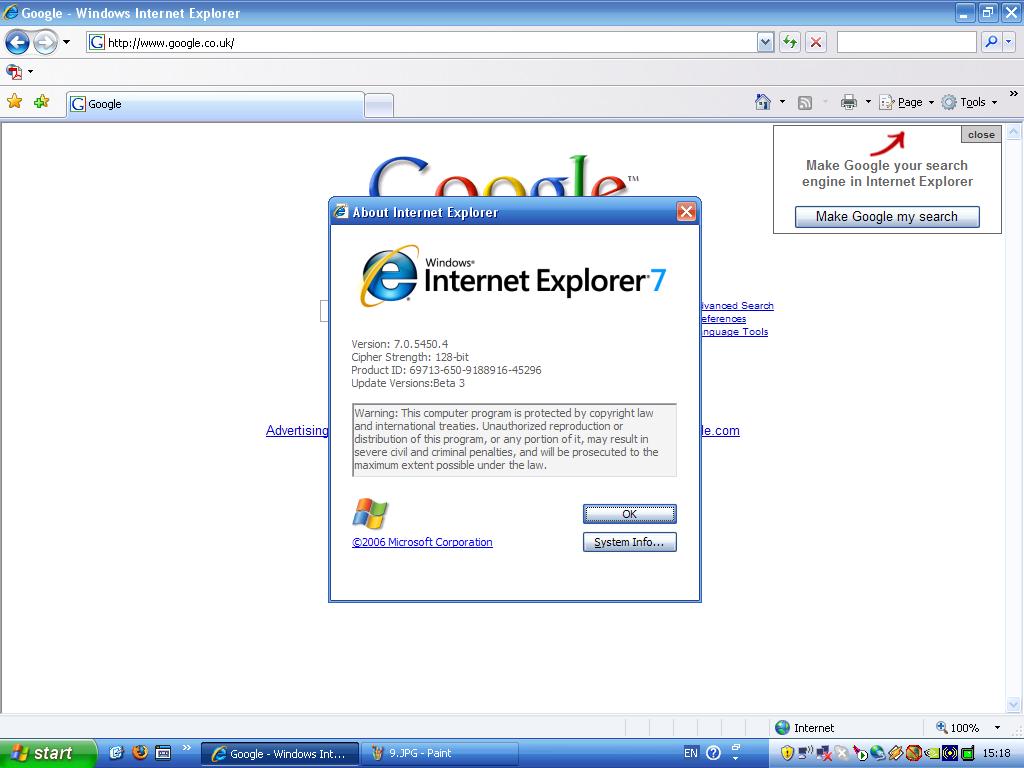
Task: Stop loading with the red X icon
Action: 816,43
